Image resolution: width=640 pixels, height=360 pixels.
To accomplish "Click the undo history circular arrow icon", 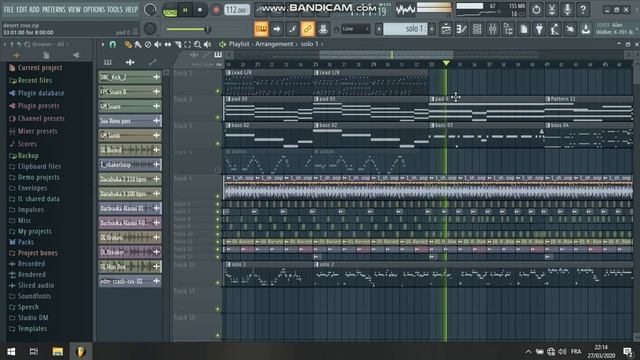I will [x=536, y=9].
